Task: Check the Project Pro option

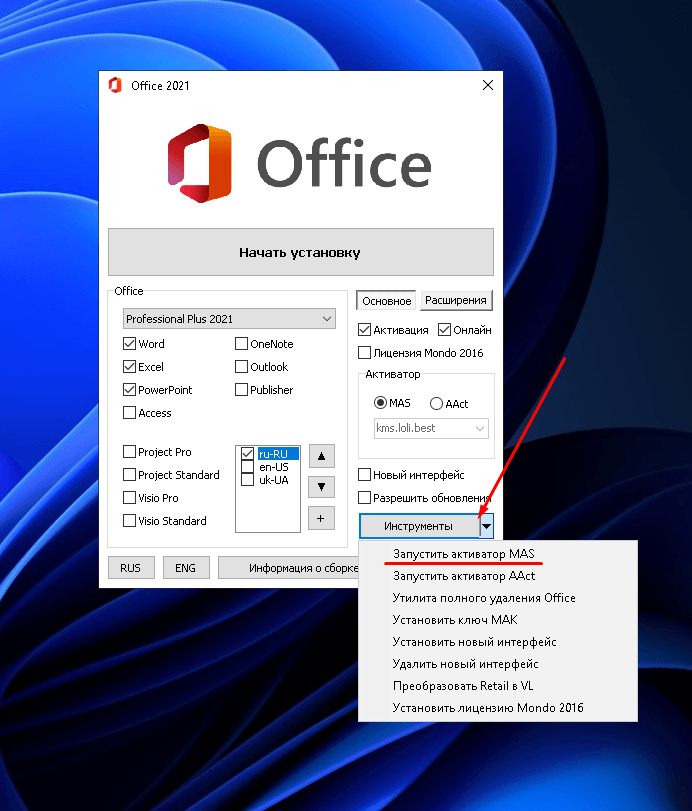Action: coord(129,452)
